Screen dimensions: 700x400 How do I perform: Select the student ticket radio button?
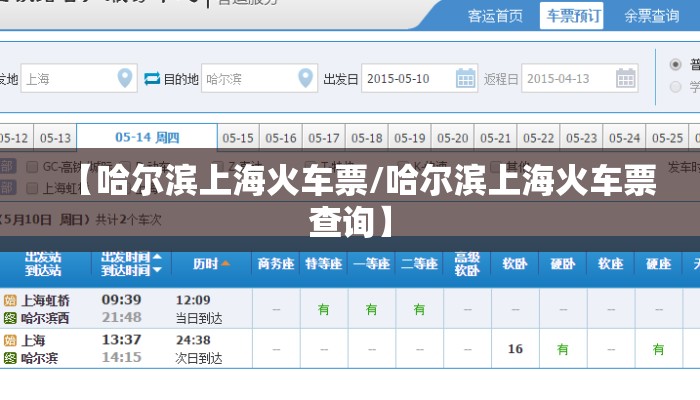675,87
